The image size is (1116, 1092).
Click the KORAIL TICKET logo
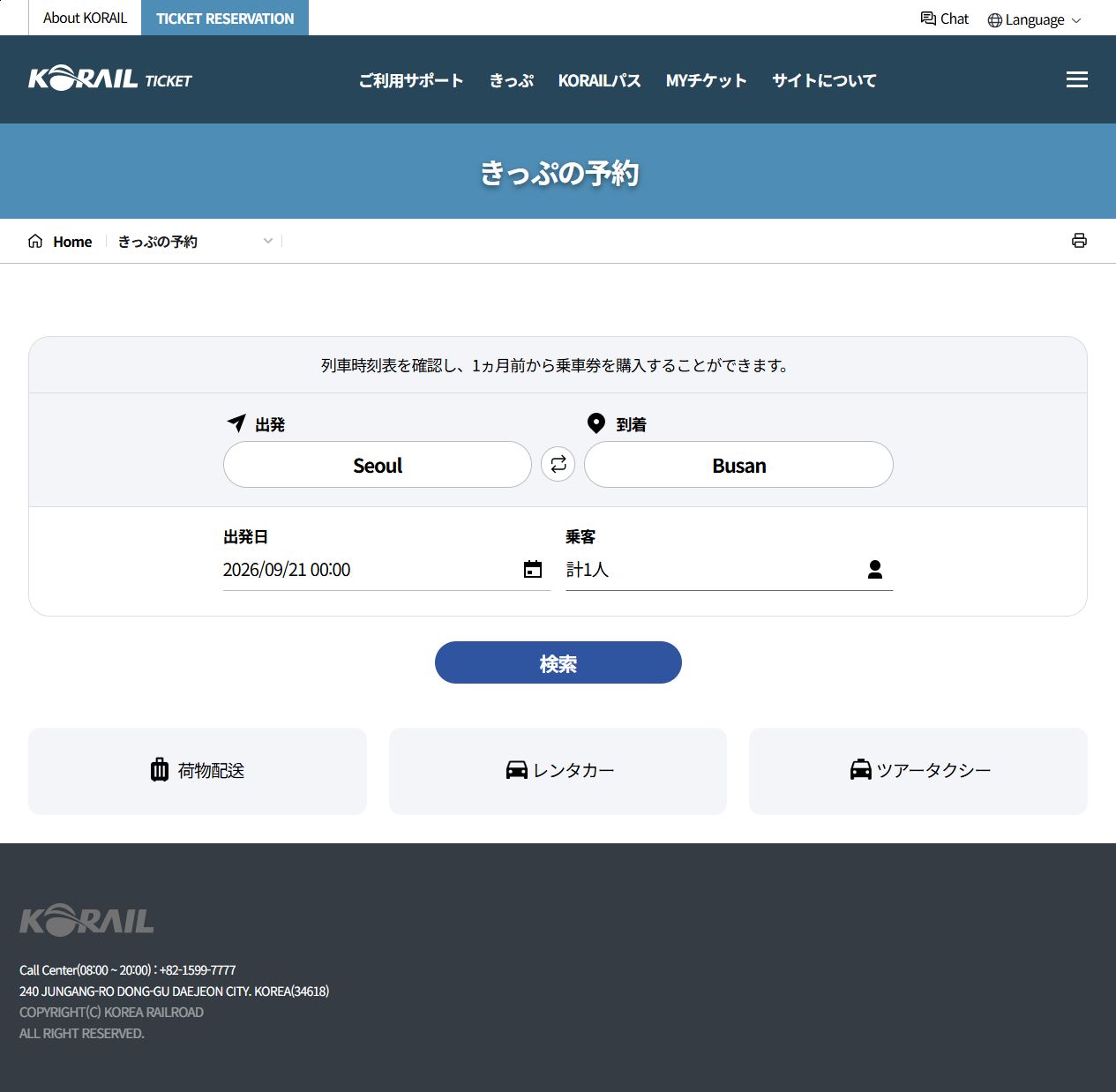[x=110, y=79]
